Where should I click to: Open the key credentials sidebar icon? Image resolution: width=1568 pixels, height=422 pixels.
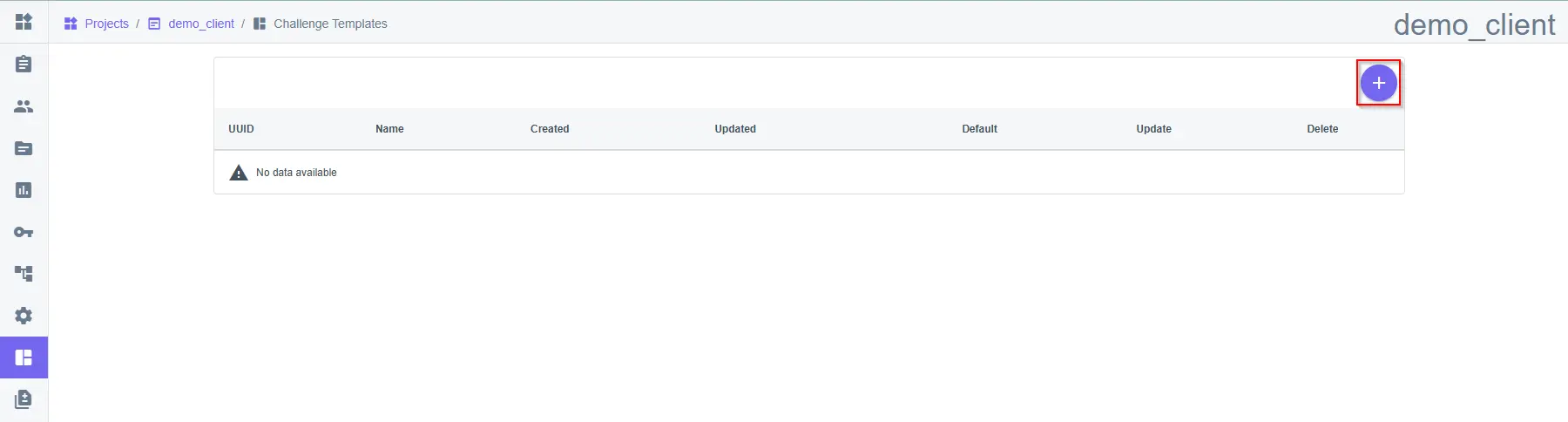tap(24, 232)
